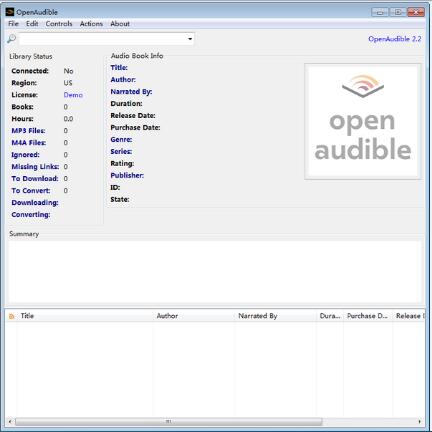Click the To Convert label
The height and width of the screenshot is (432, 432).
(x=31, y=191)
